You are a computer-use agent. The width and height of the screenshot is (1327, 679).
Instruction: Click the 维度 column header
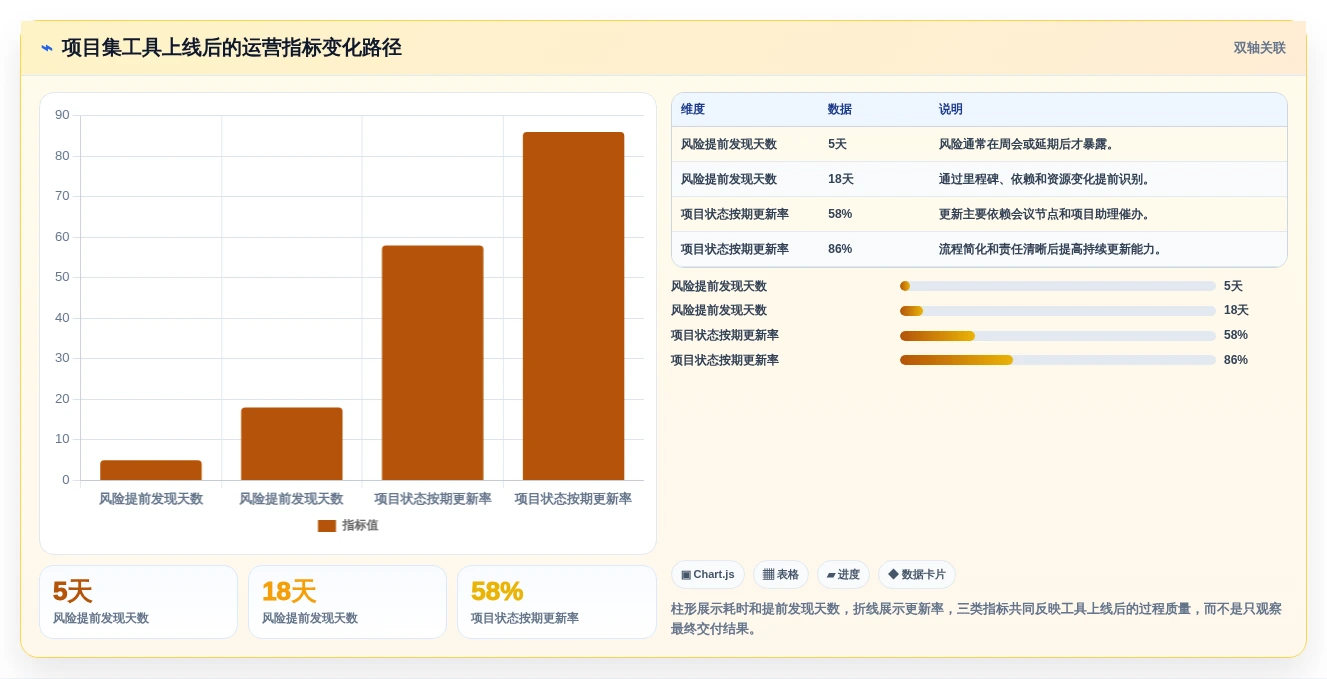point(693,110)
